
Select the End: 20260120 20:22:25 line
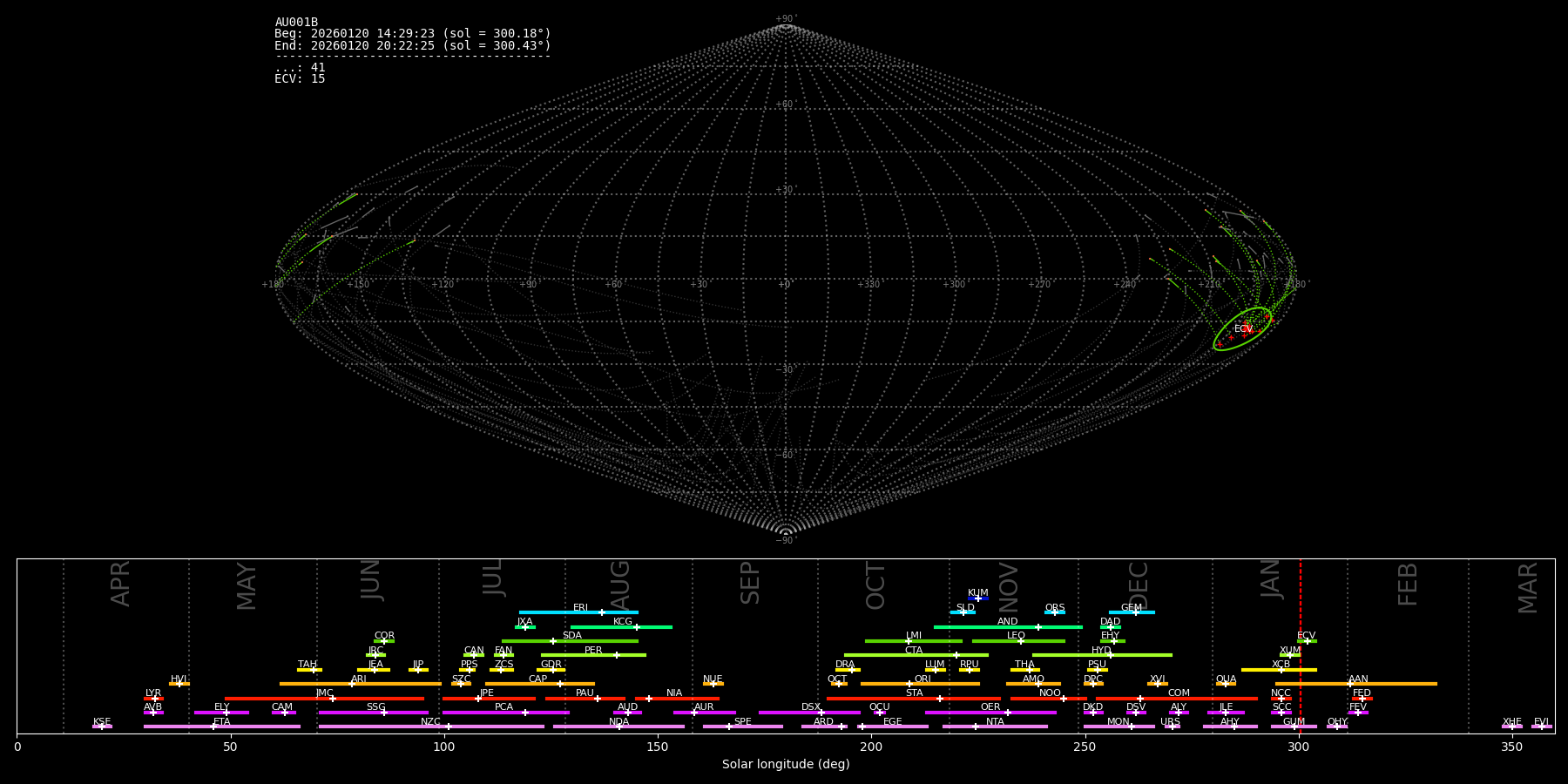pos(413,45)
